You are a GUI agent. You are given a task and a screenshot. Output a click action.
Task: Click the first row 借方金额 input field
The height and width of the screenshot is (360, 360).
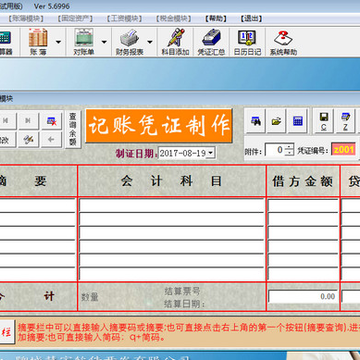click(x=303, y=205)
